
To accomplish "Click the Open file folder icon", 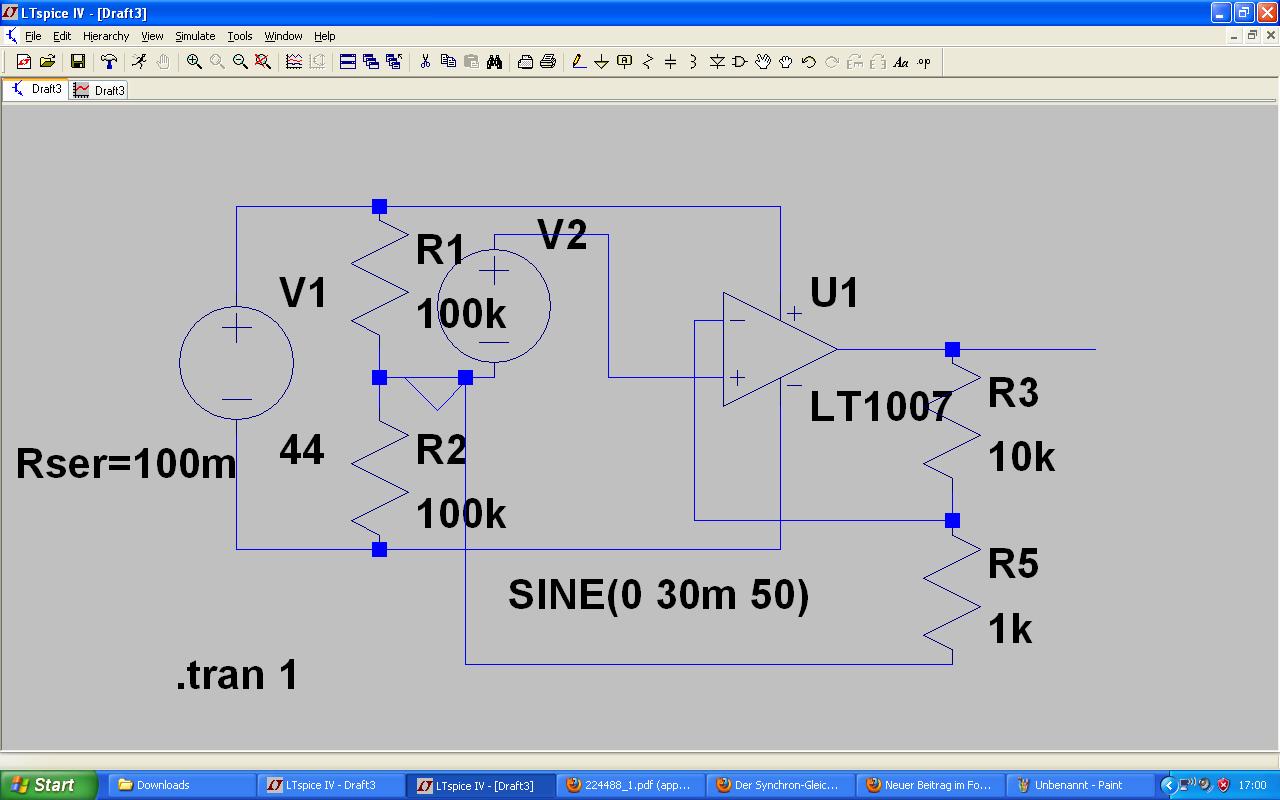I will 47,62.
